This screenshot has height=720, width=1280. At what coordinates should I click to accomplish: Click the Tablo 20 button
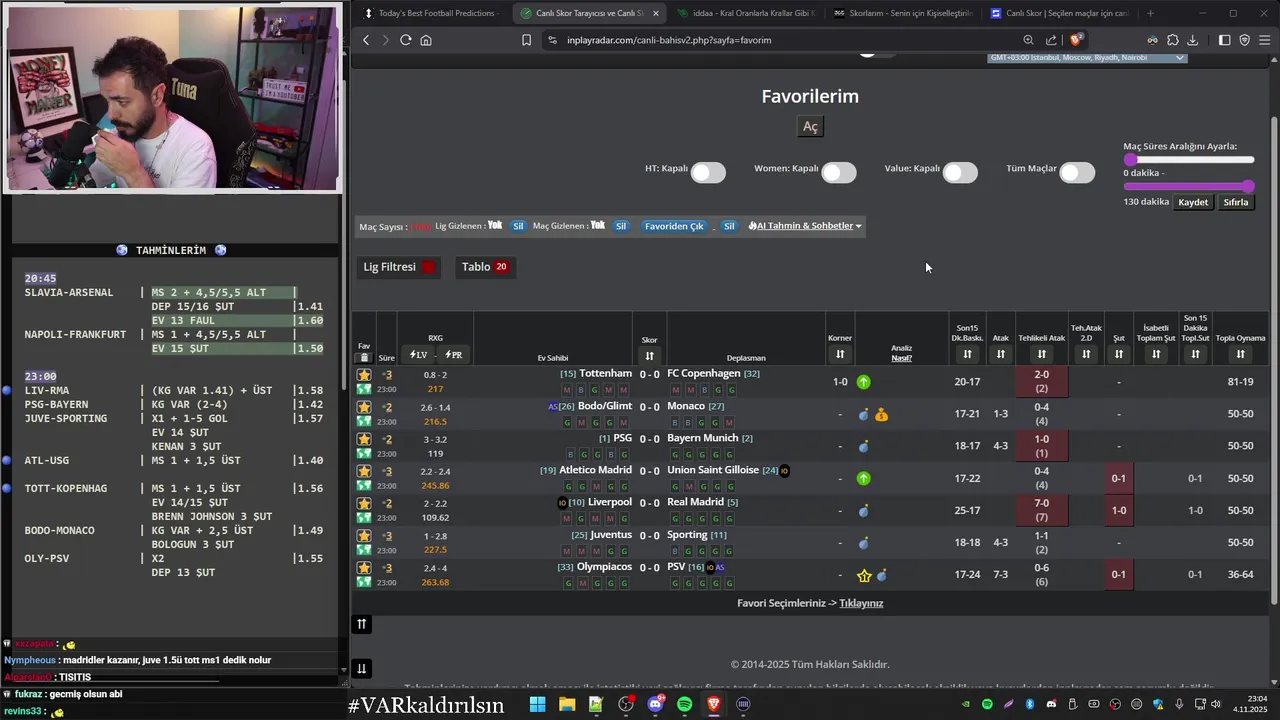485,267
